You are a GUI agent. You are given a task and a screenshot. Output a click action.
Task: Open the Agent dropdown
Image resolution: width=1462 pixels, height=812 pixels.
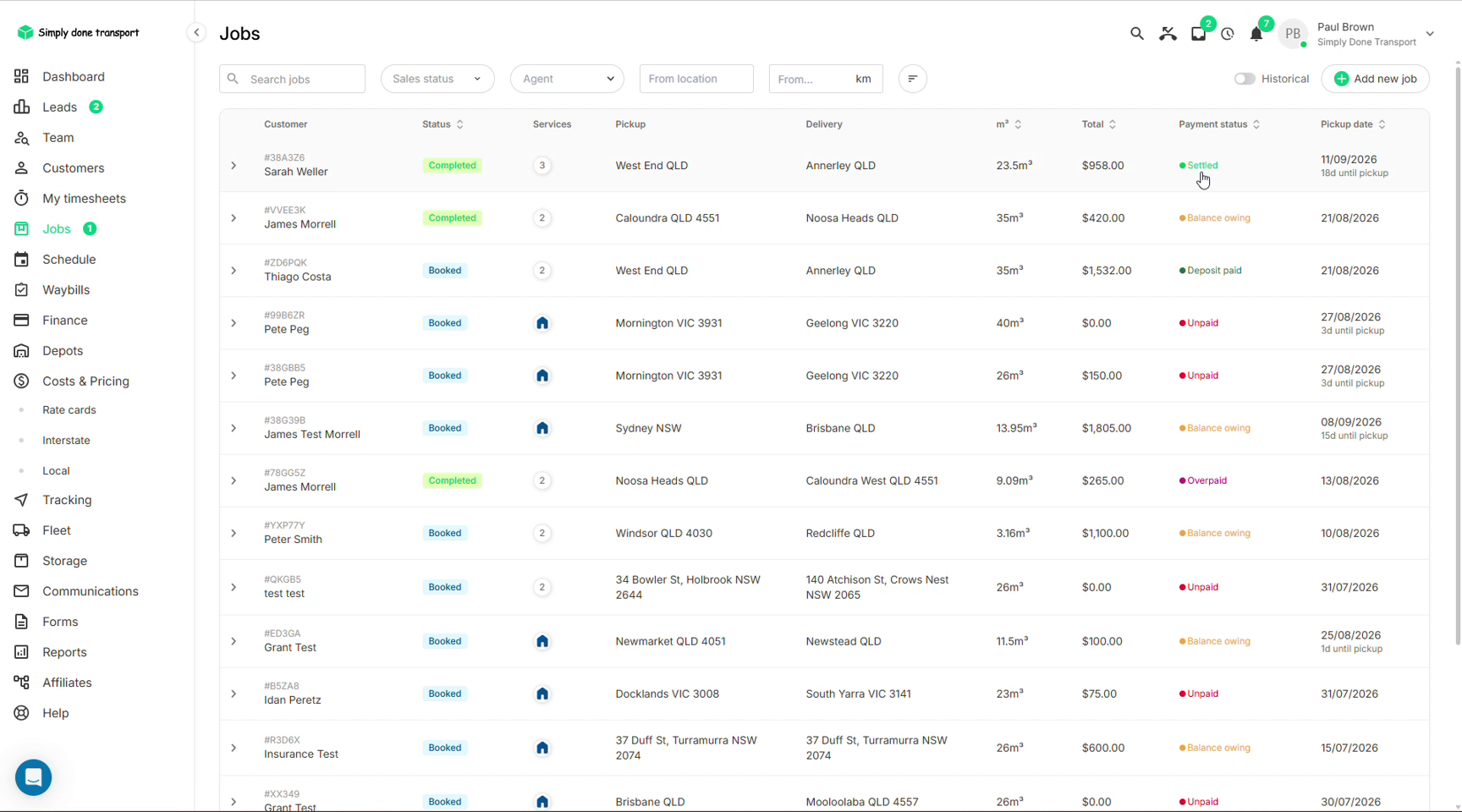click(567, 79)
